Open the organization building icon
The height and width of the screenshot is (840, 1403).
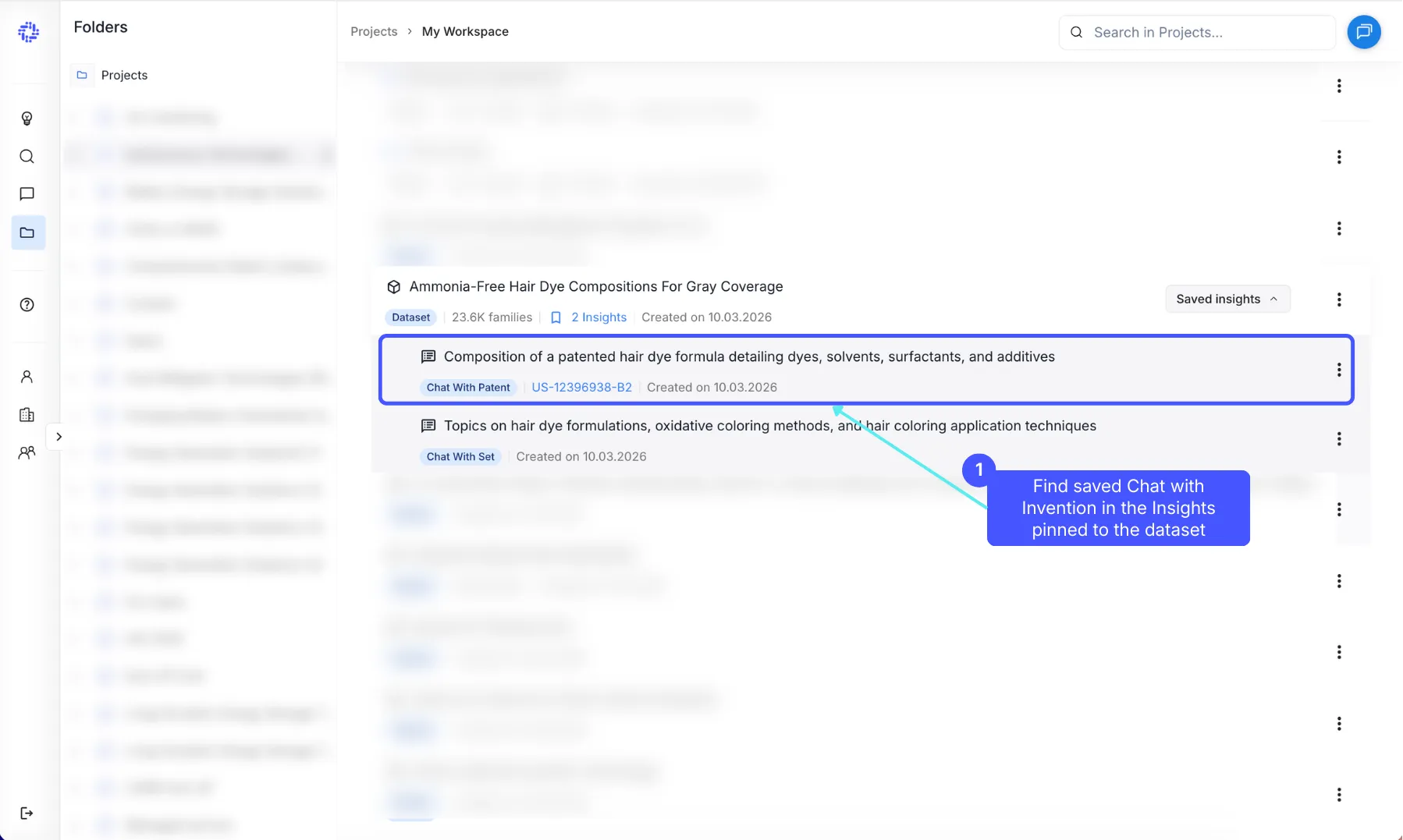pos(27,414)
